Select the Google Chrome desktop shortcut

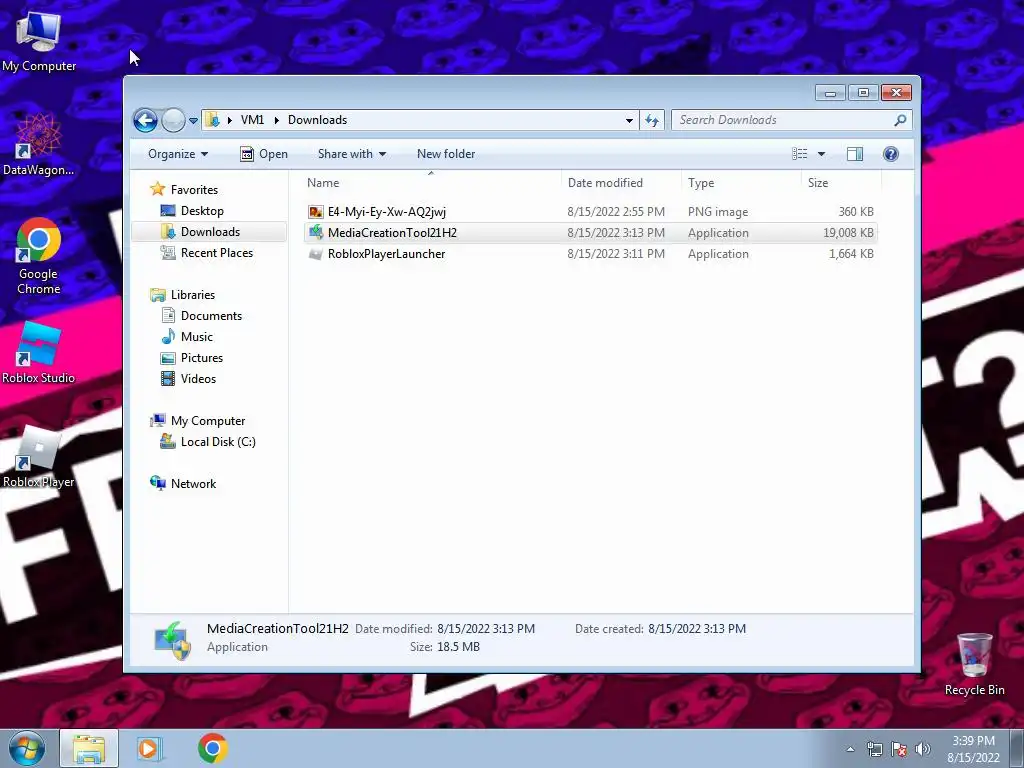(x=39, y=256)
